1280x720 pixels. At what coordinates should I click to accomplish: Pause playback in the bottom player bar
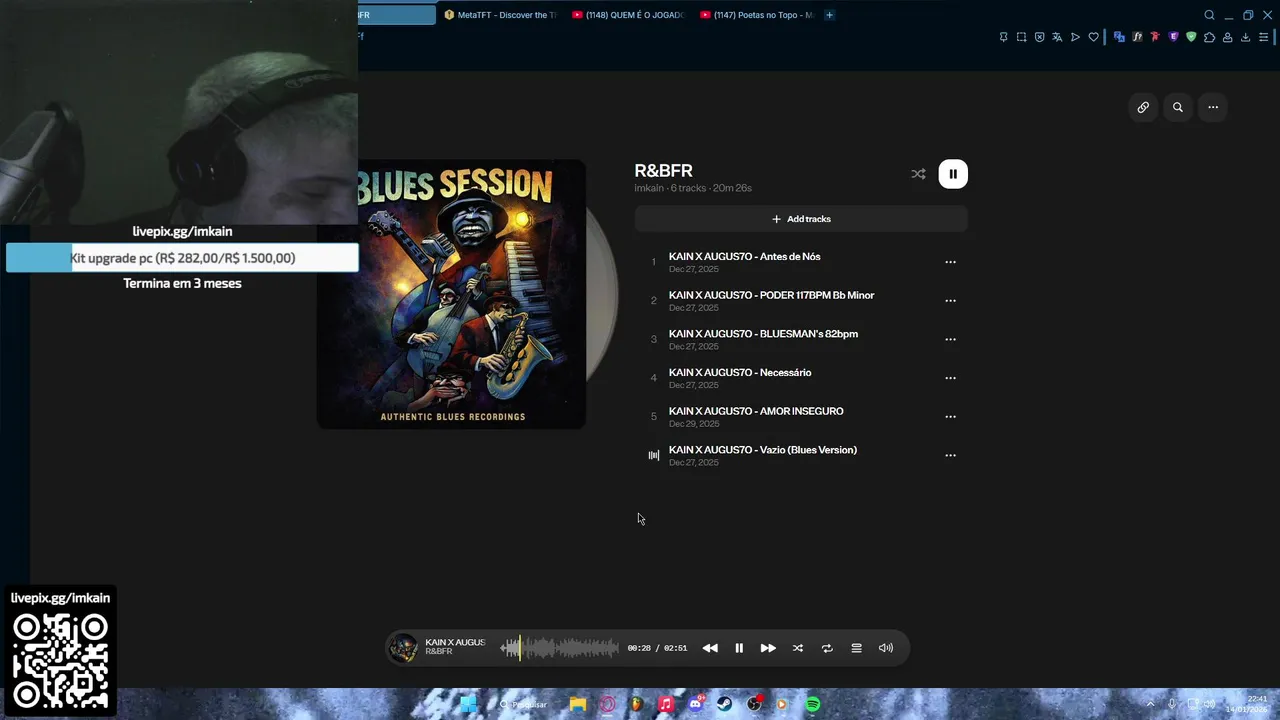pyautogui.click(x=739, y=648)
